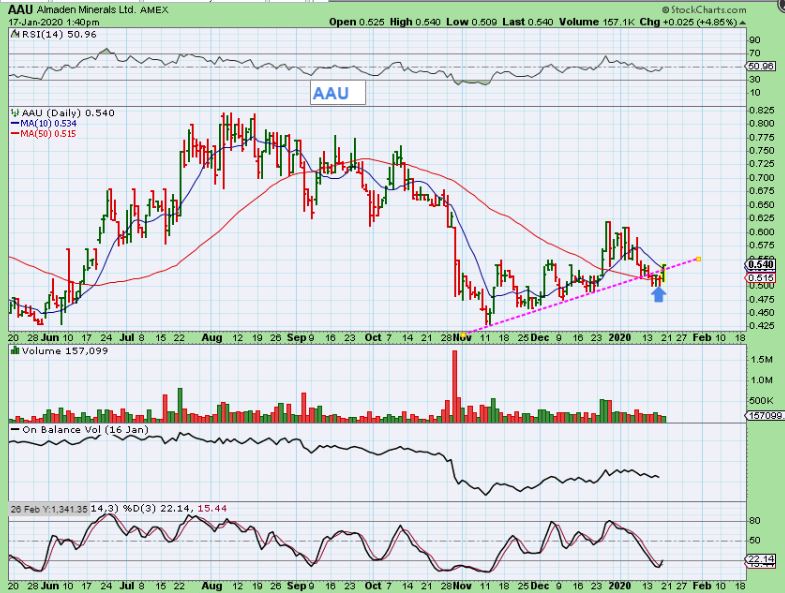Click the RSI line-chart legend icon
Screen dimensions: 785x593
pos(14,35)
